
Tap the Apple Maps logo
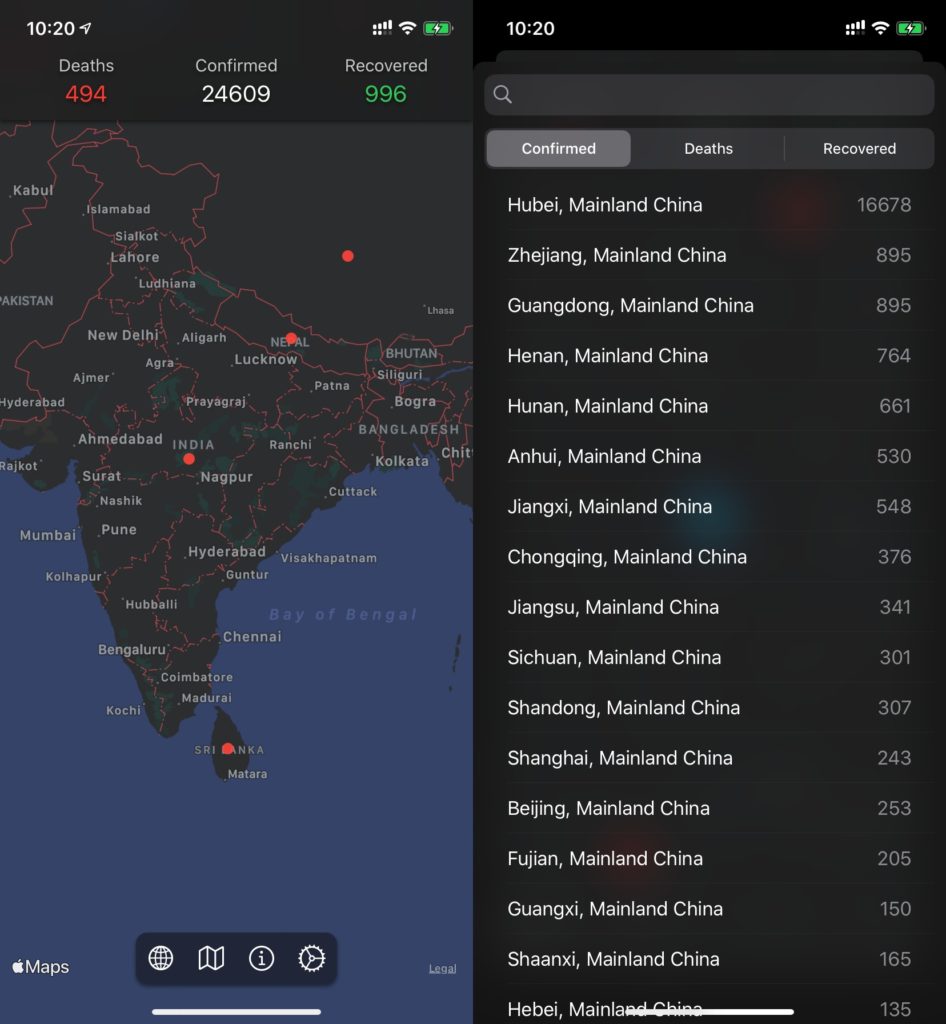click(x=41, y=967)
